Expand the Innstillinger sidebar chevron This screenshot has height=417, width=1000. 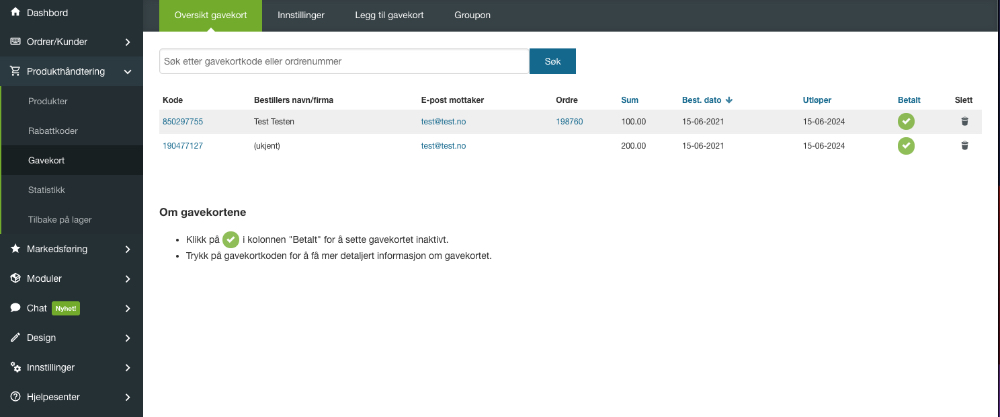click(128, 367)
